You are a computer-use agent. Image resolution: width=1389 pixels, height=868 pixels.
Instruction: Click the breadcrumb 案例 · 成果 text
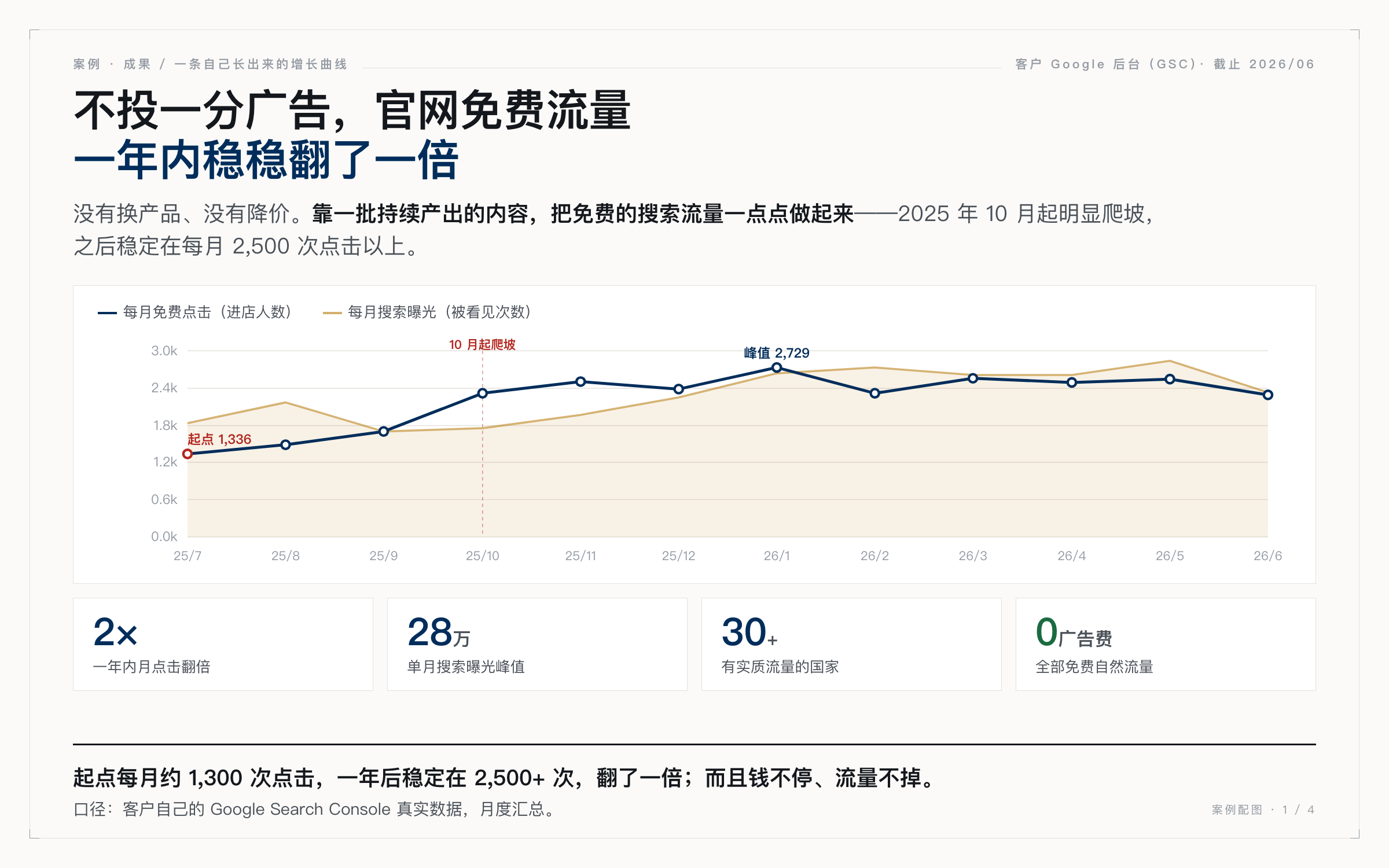coord(112,64)
